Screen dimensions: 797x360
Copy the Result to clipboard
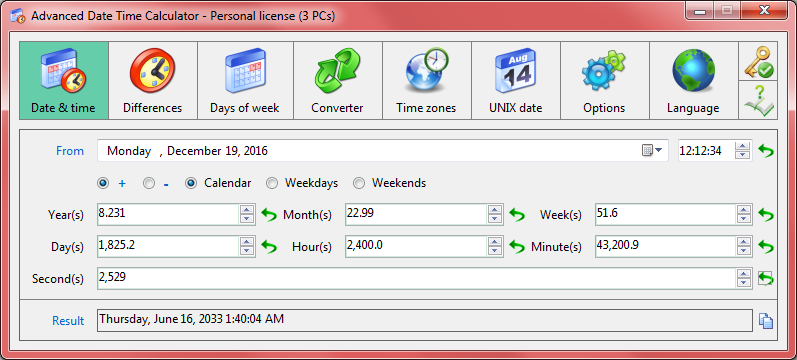coord(765,321)
